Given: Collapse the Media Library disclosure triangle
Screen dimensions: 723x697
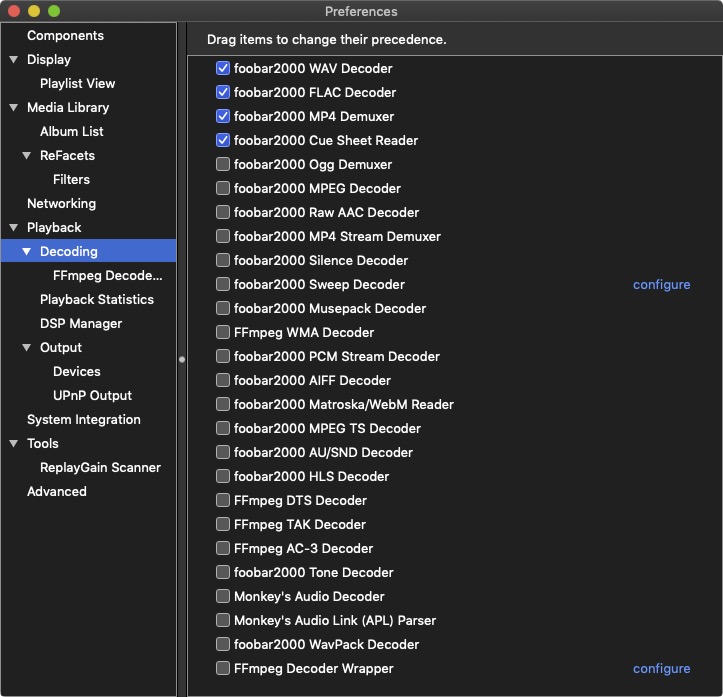Looking at the screenshot, I should [14, 108].
